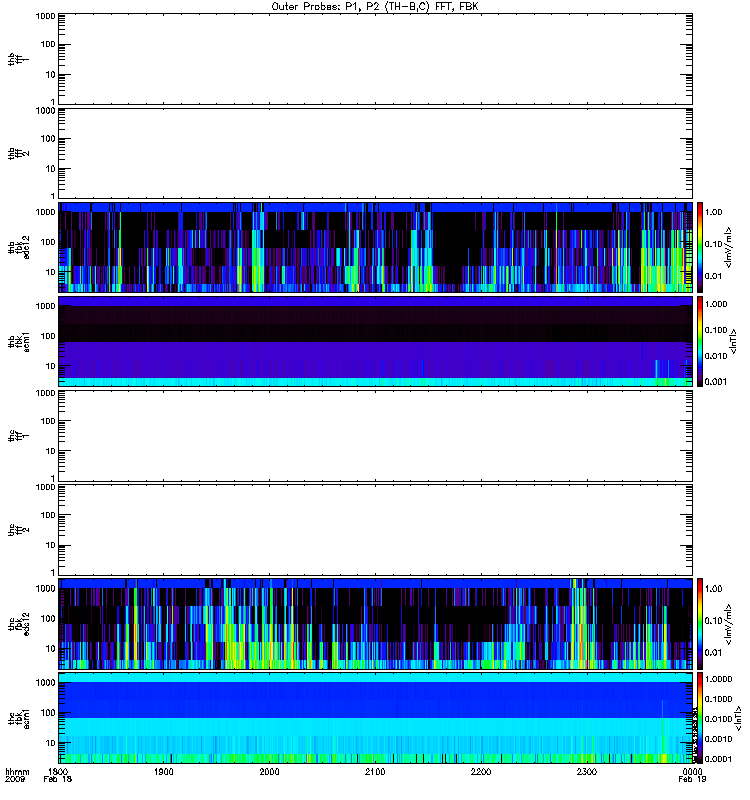Click the color bar of the thc fbk edc12 panel

[700, 623]
